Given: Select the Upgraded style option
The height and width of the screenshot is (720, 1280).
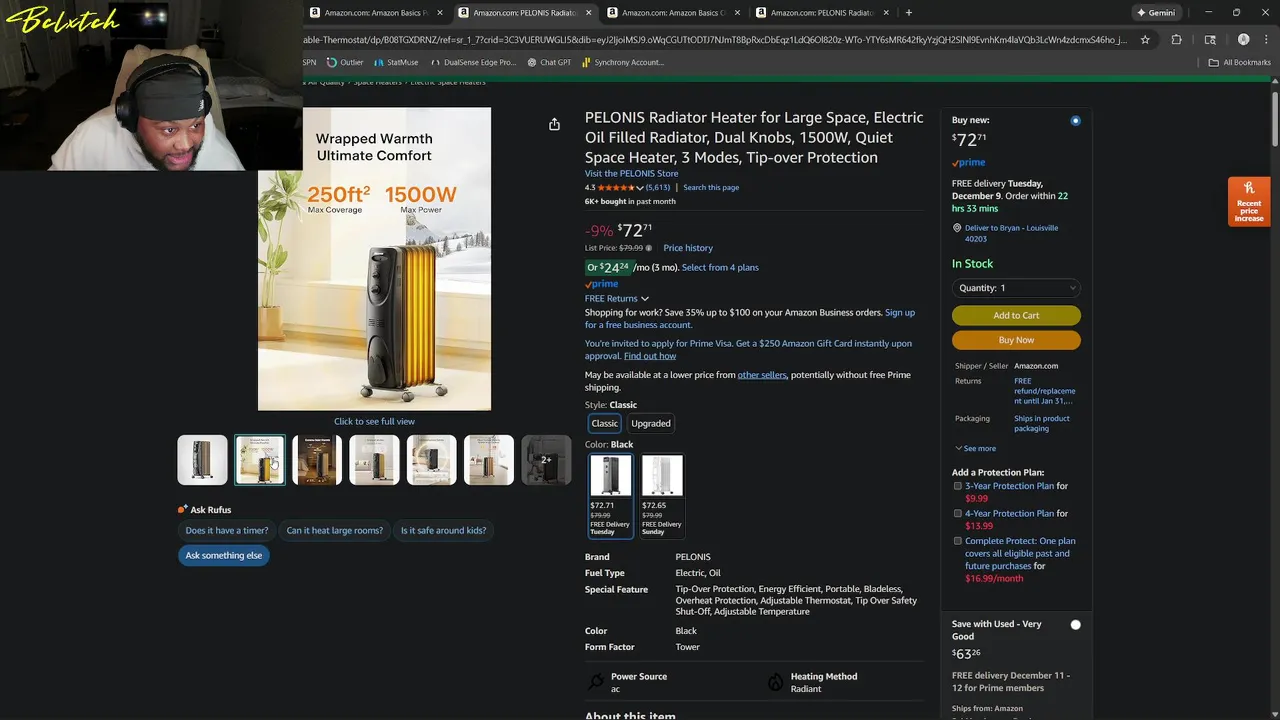Looking at the screenshot, I should click(651, 423).
